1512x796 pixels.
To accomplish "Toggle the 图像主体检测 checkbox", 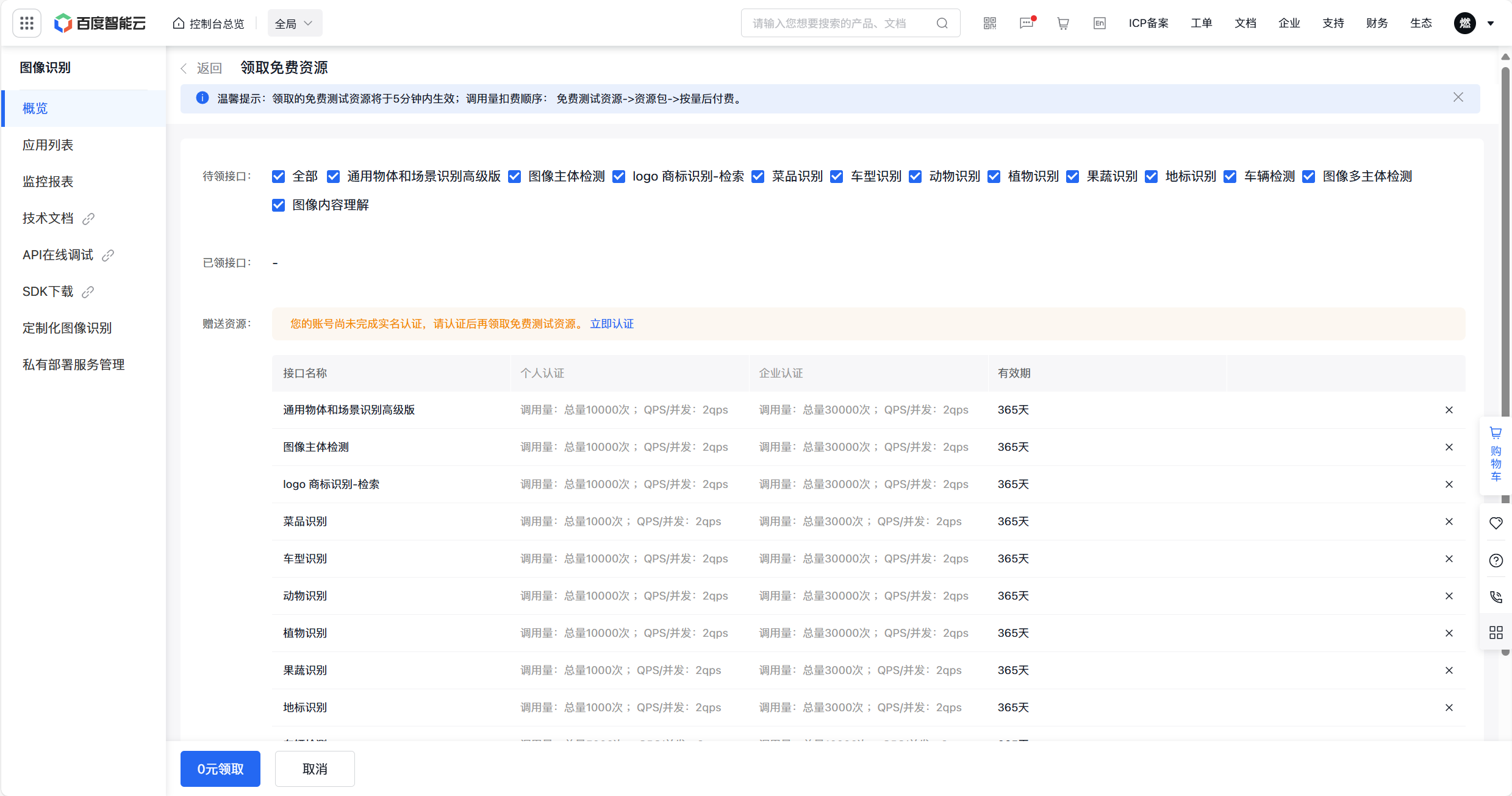I will click(x=514, y=176).
